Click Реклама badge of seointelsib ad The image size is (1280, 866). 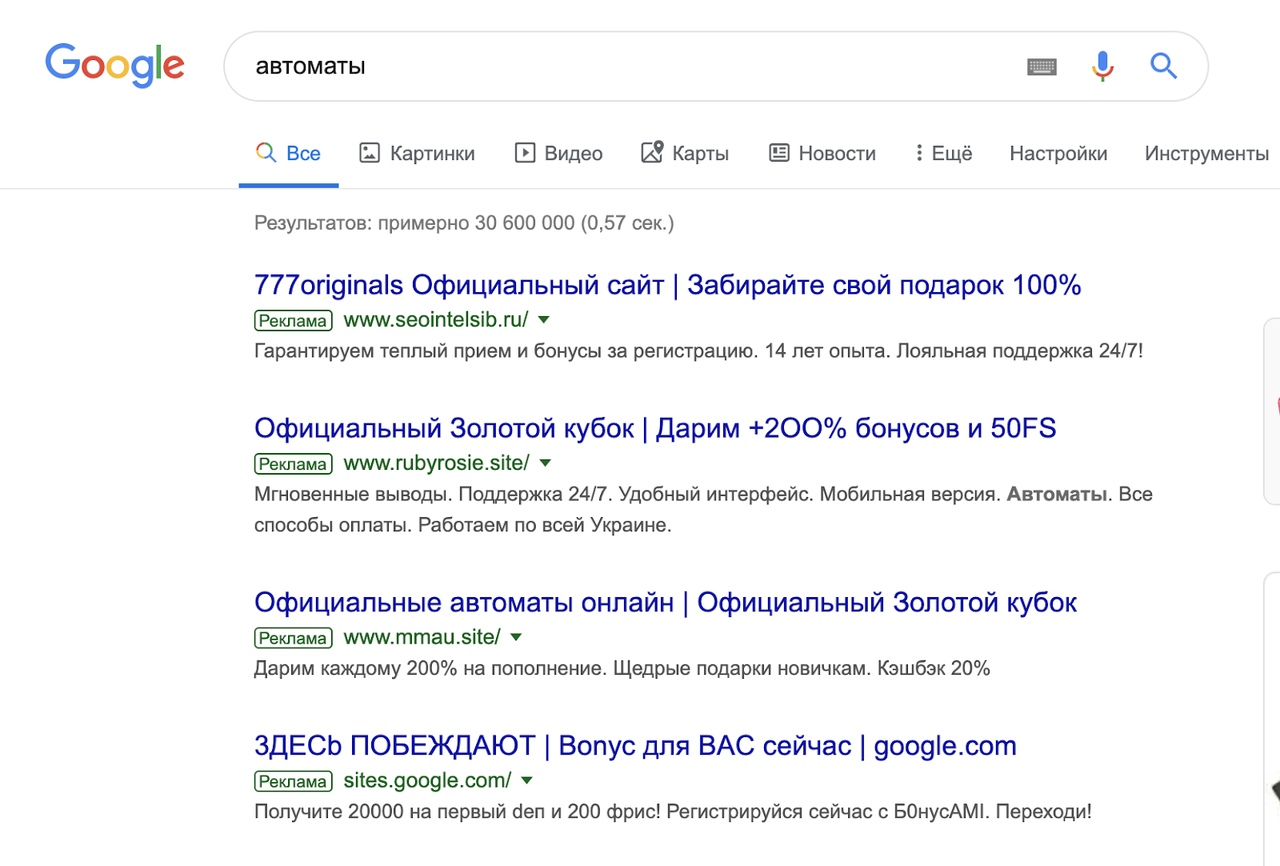(293, 320)
